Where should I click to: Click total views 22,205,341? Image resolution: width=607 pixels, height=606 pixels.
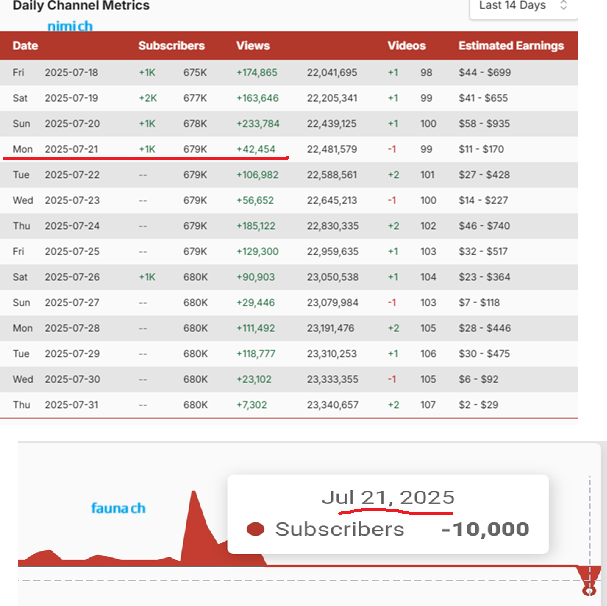pos(332,98)
